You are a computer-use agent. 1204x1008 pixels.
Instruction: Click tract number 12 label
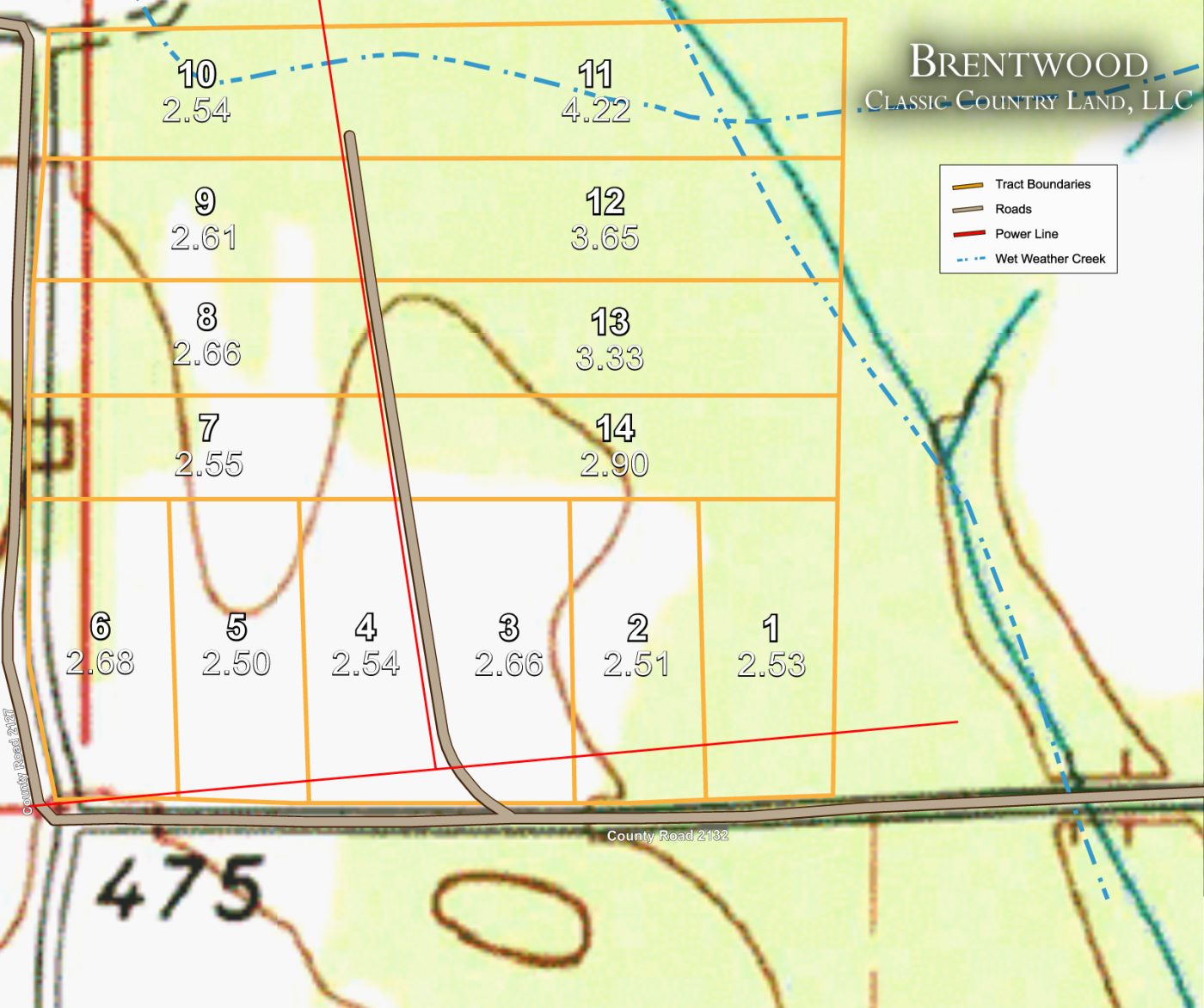605,202
